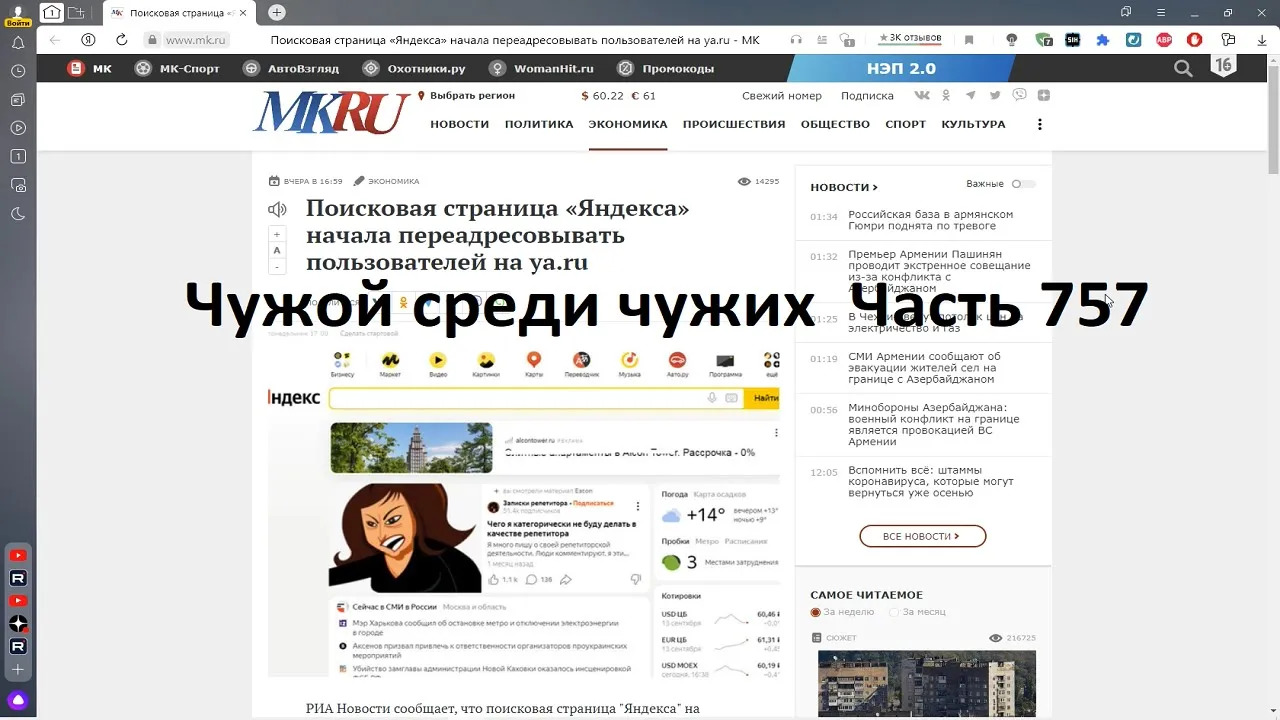Open the downloads panel
The width and height of the screenshot is (1280, 720).
(x=1262, y=40)
